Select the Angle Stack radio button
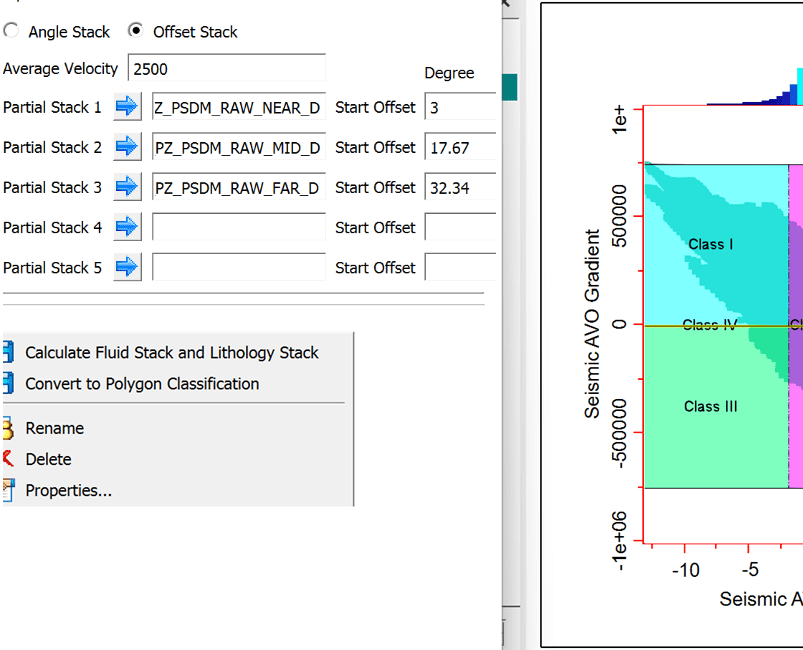 11,31
